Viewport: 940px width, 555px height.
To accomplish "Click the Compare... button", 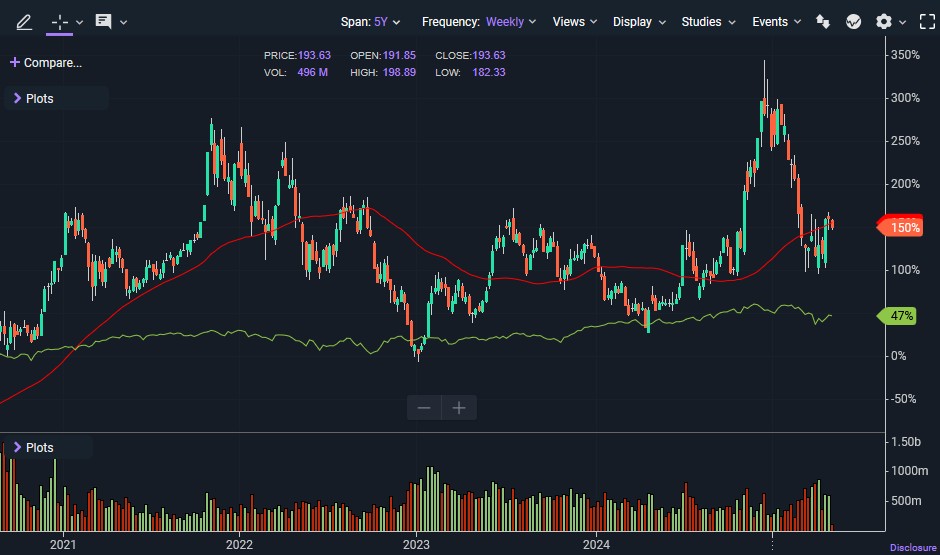I will click(x=46, y=62).
